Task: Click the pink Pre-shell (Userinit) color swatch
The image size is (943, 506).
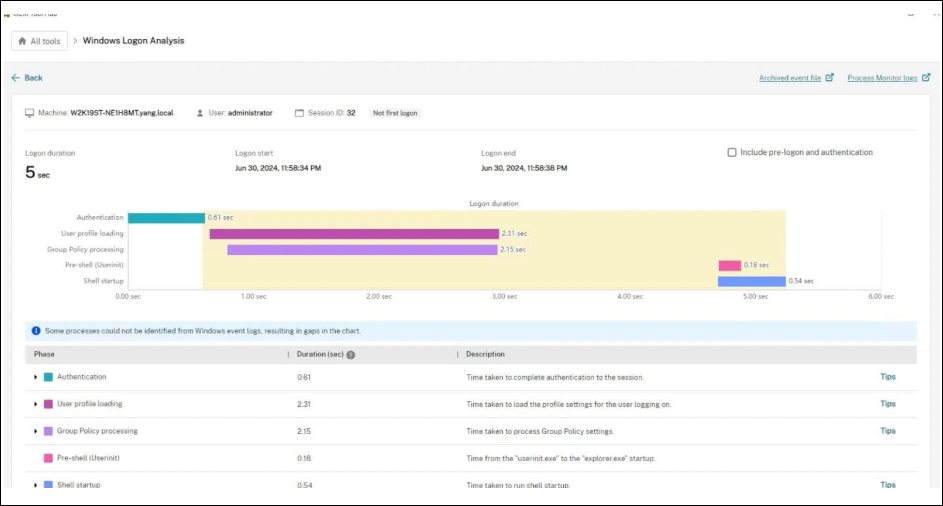Action: point(48,458)
